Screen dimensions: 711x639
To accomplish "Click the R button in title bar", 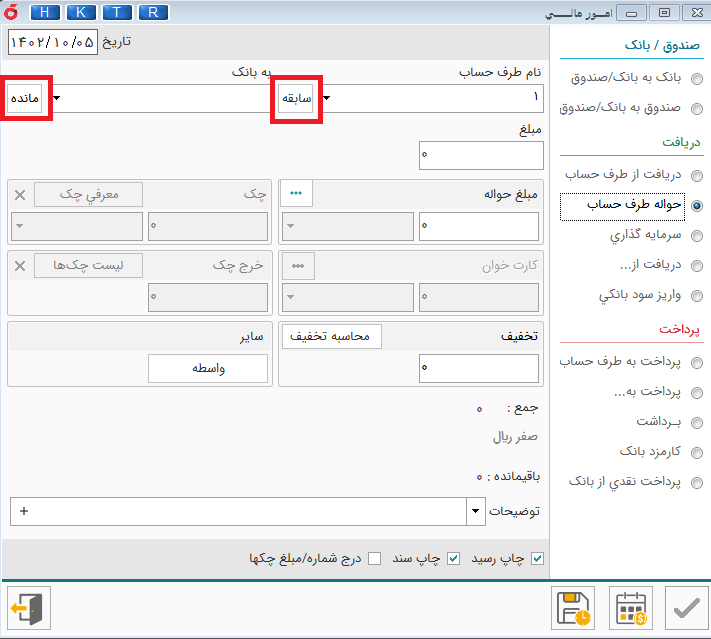I will [x=152, y=12].
